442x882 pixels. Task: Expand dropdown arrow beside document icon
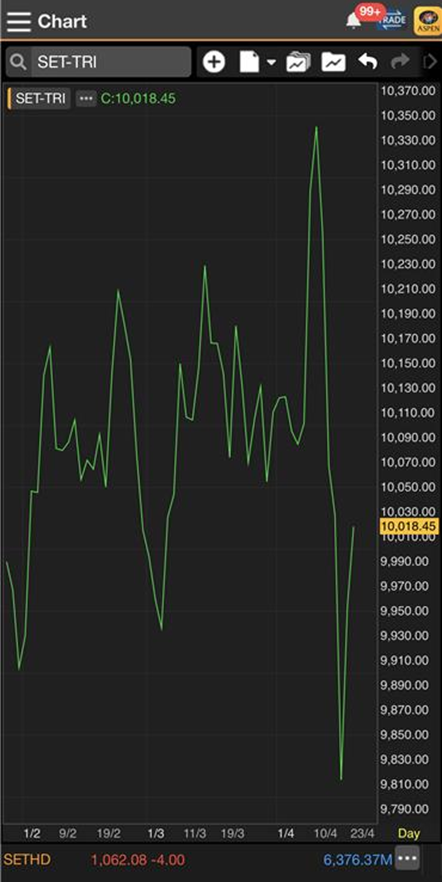271,62
